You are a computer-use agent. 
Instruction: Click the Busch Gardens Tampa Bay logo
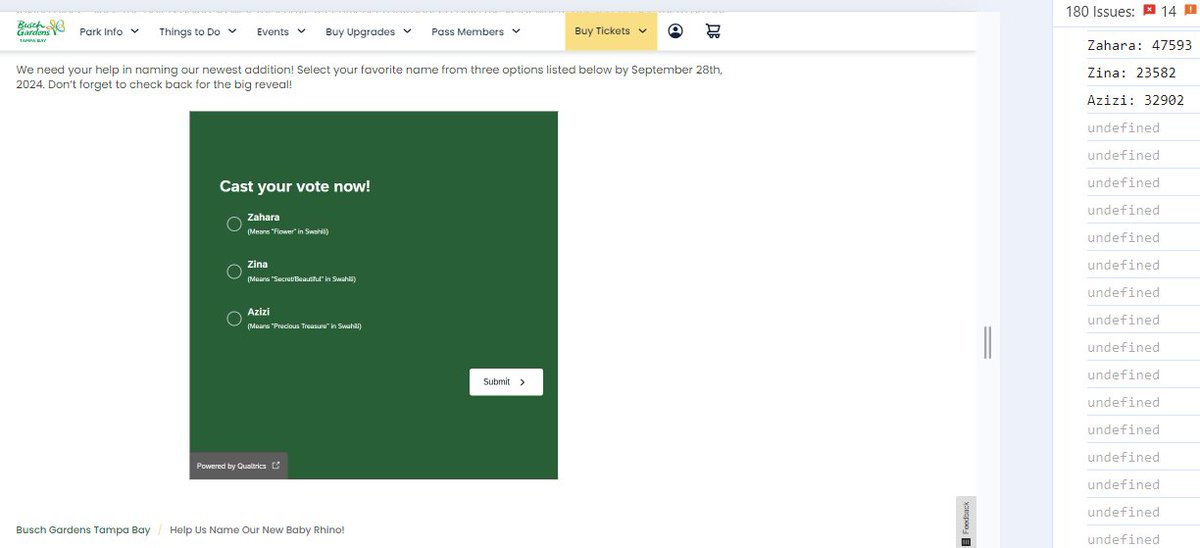40,30
